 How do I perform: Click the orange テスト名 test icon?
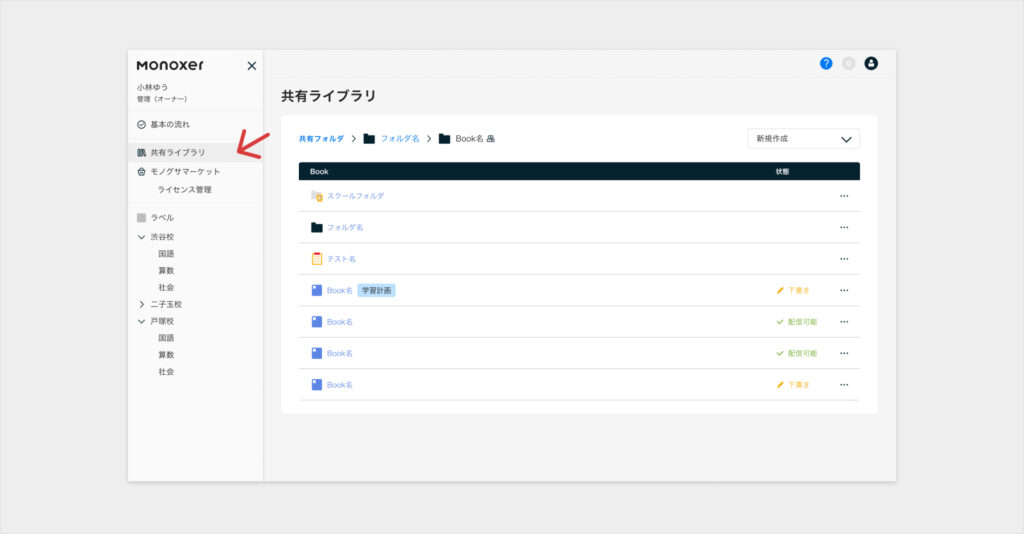(x=316, y=259)
